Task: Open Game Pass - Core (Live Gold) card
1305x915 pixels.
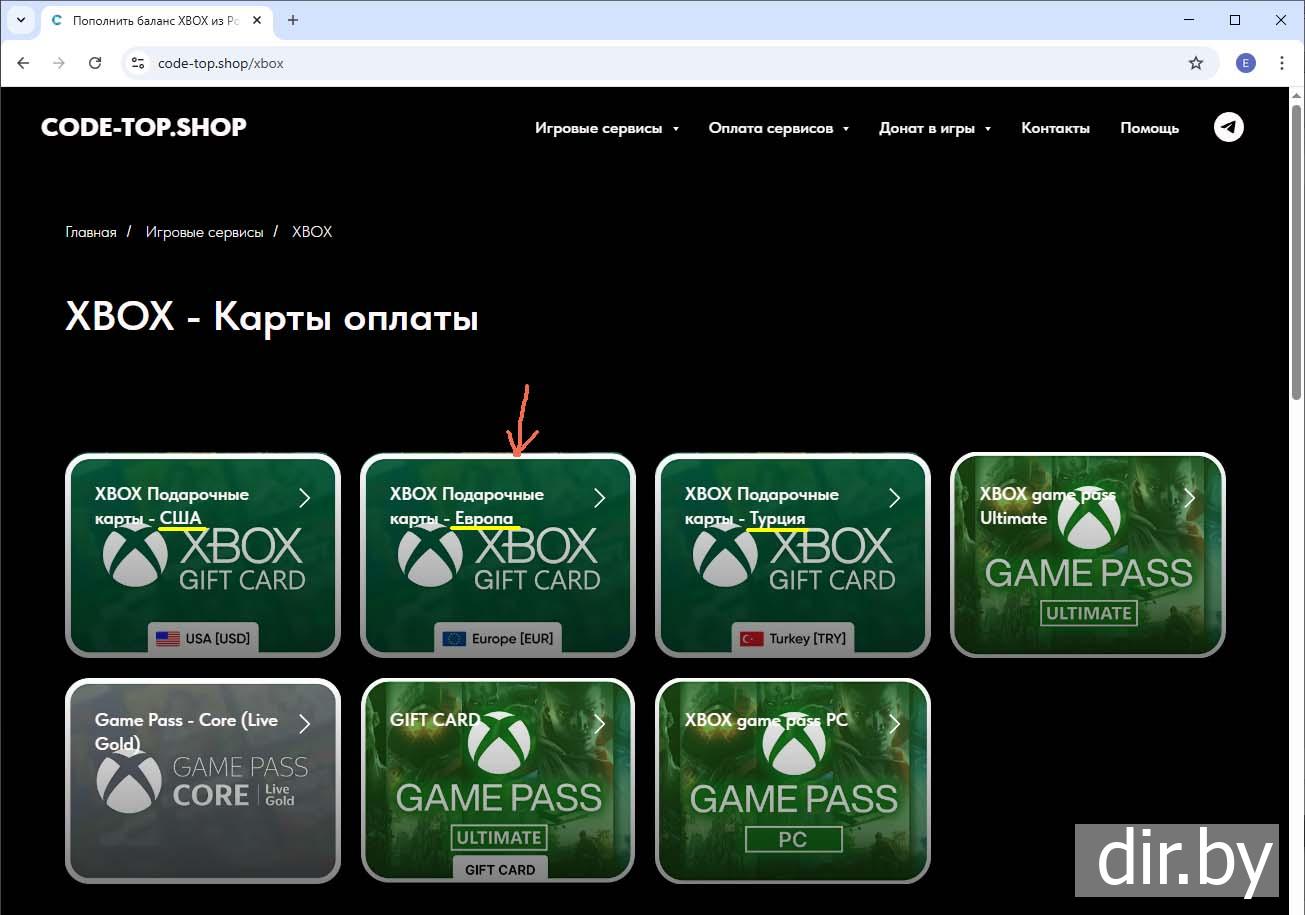Action: 203,781
